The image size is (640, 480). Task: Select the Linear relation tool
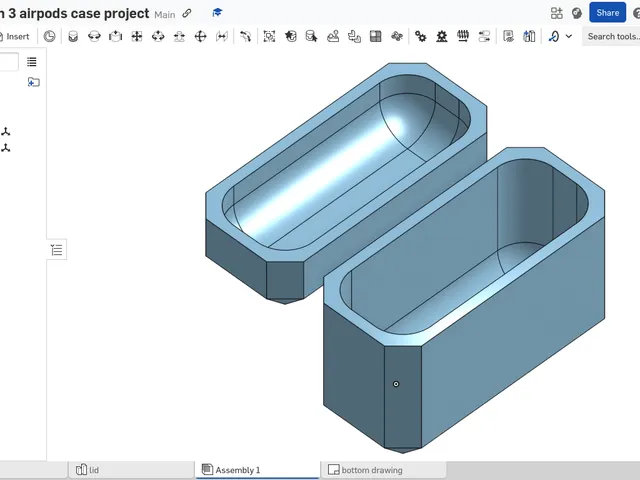coord(484,36)
